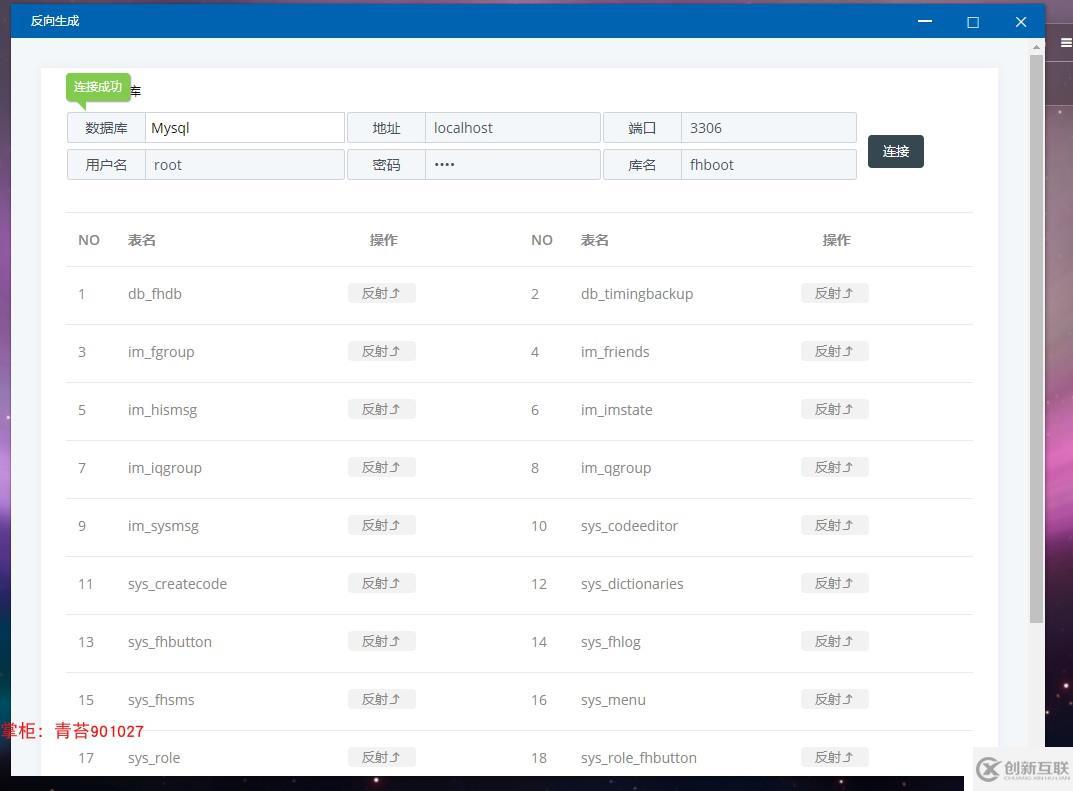The height and width of the screenshot is (791, 1073).
Task: Minimize the 反向生成 window
Action: (x=925, y=21)
